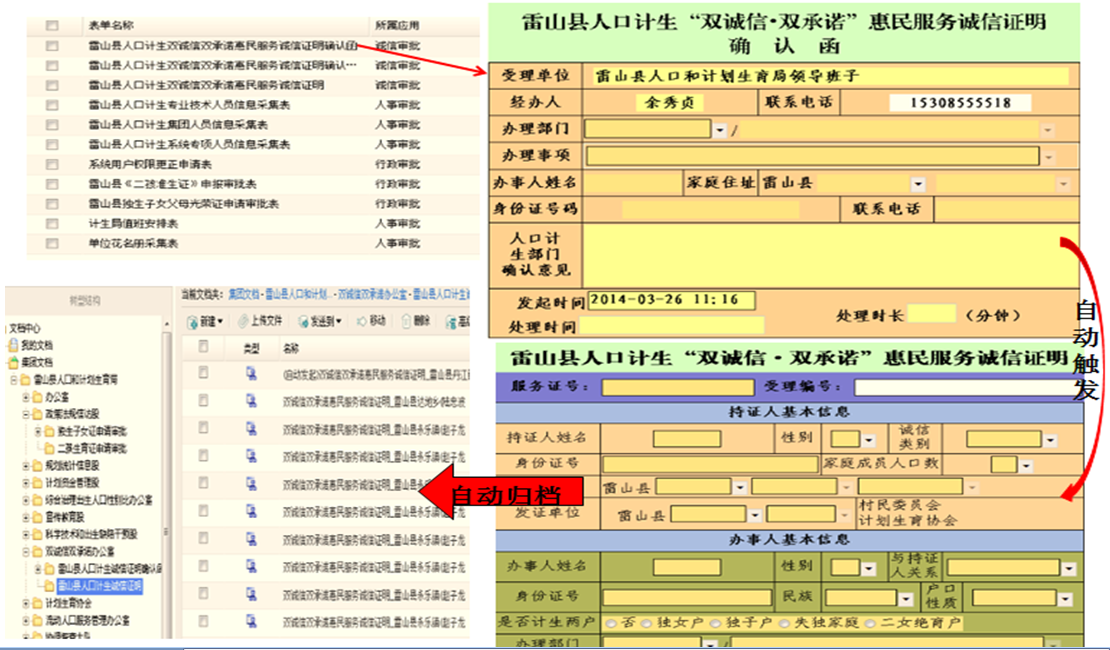Open the 发送到 (Send to) toolbar icon
Image resolution: width=1110 pixels, height=650 pixels.
301,321
